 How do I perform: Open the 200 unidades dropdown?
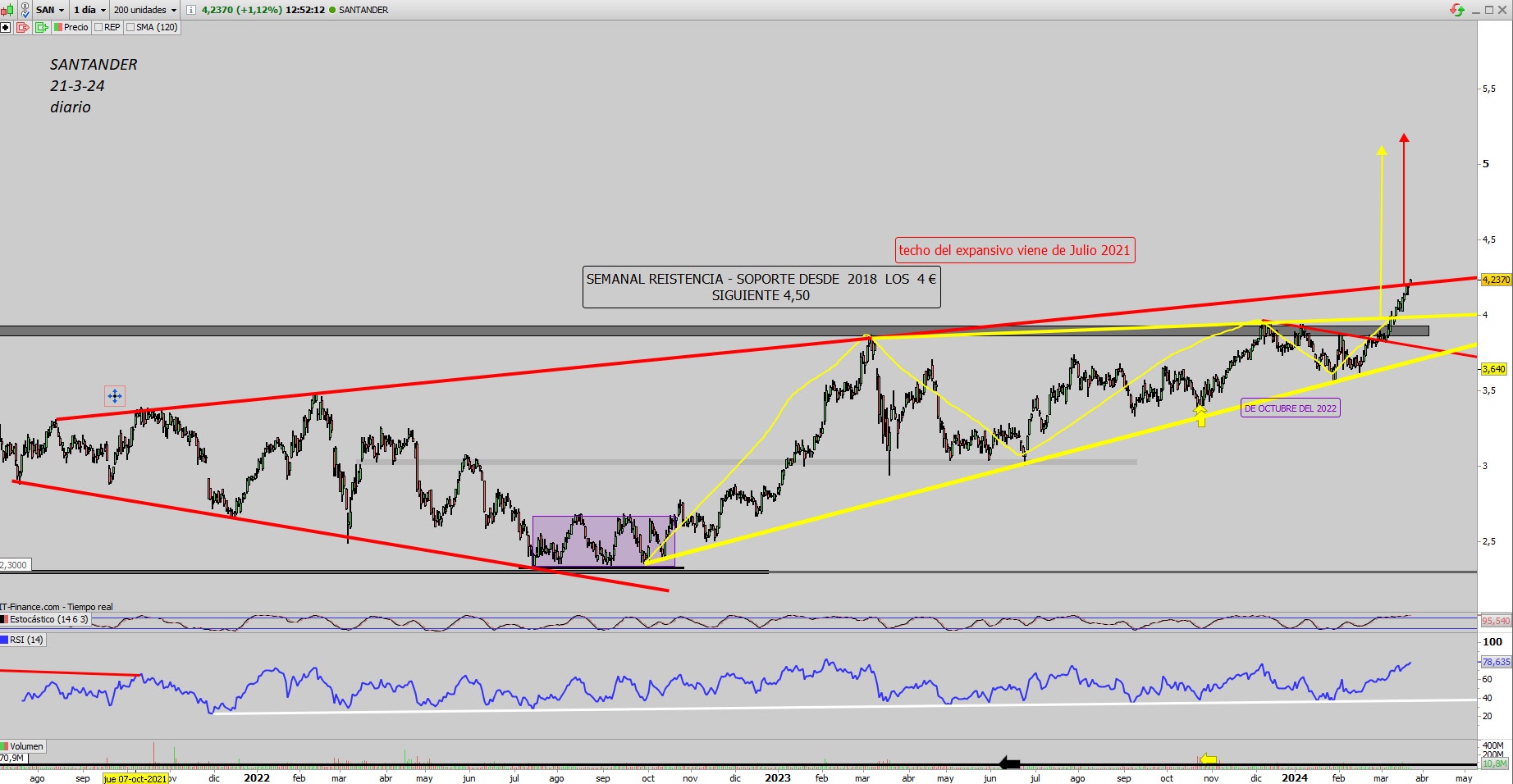(x=144, y=10)
